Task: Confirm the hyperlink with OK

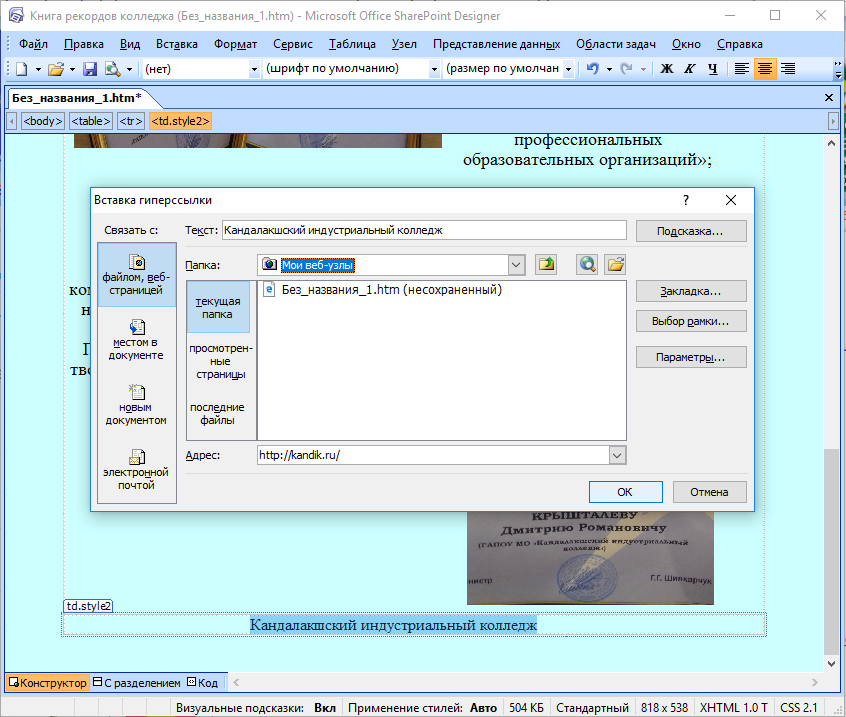Action: [625, 492]
